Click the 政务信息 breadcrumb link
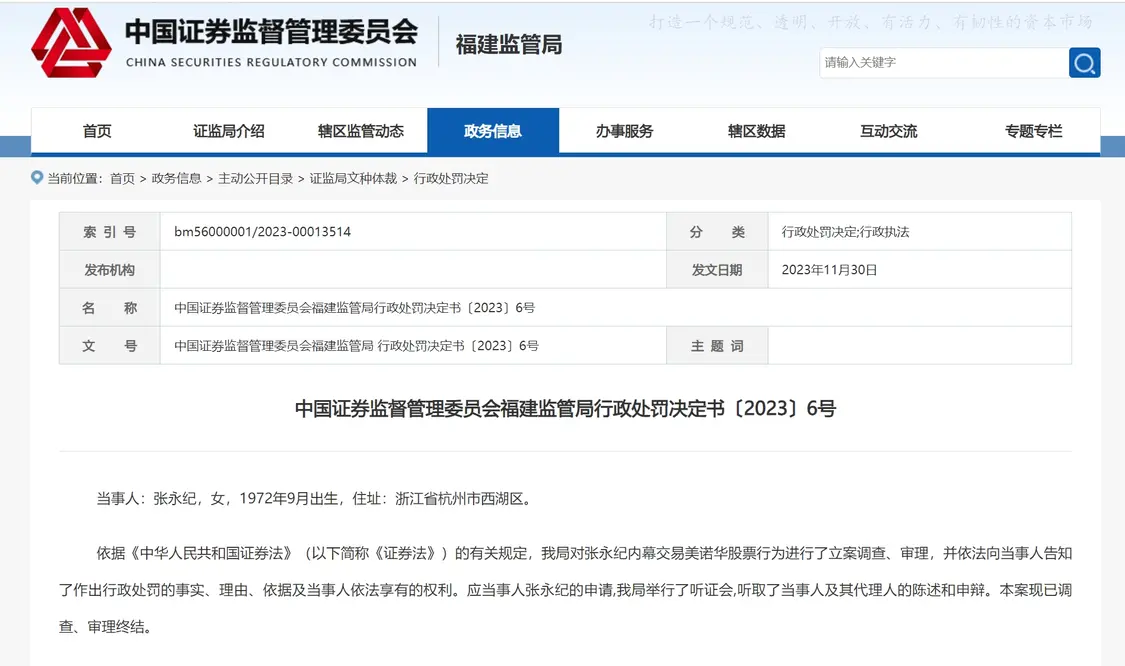This screenshot has height=666, width=1125. tap(176, 179)
